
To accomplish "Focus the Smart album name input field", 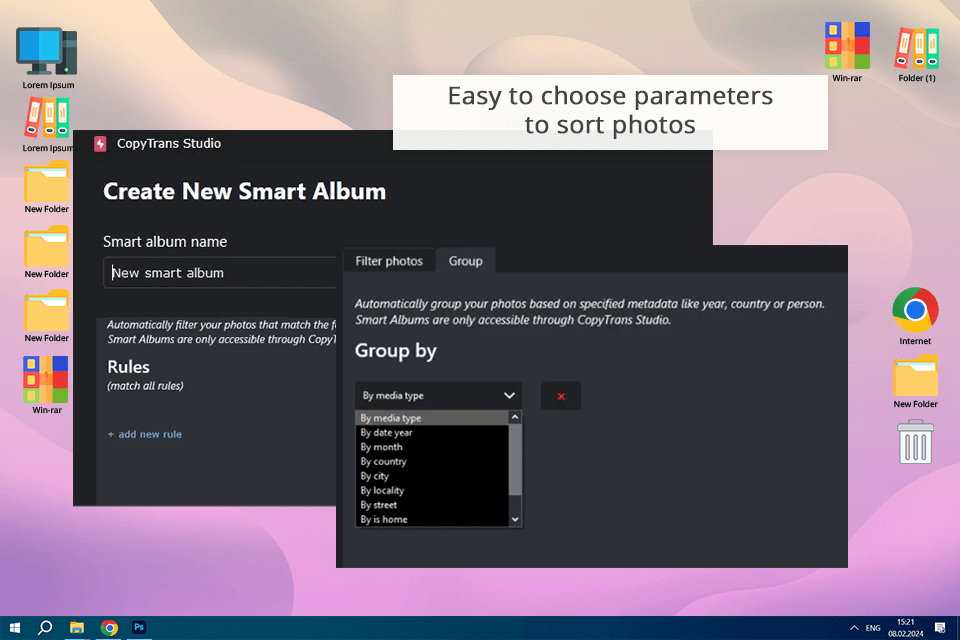I will coord(220,273).
